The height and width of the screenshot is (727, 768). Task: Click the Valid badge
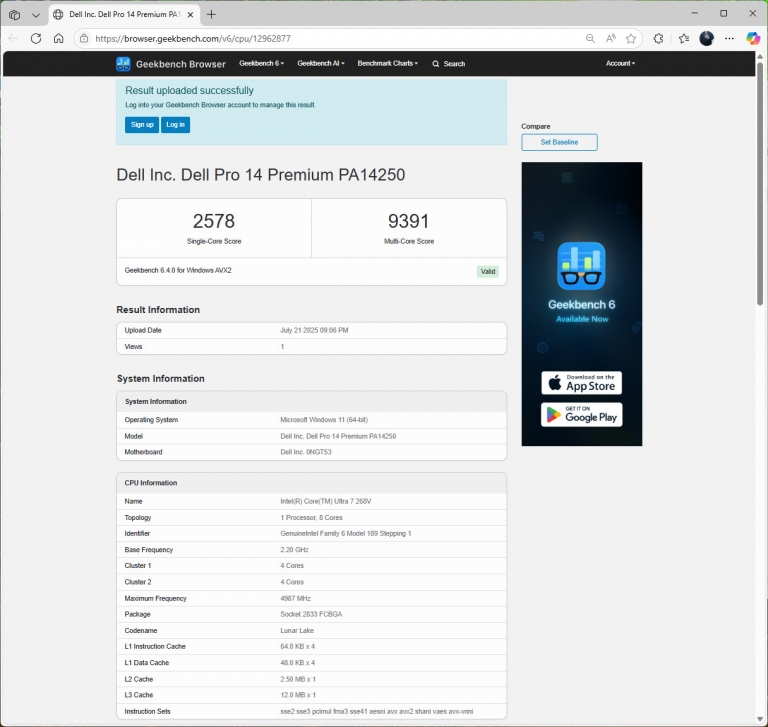[488, 272]
